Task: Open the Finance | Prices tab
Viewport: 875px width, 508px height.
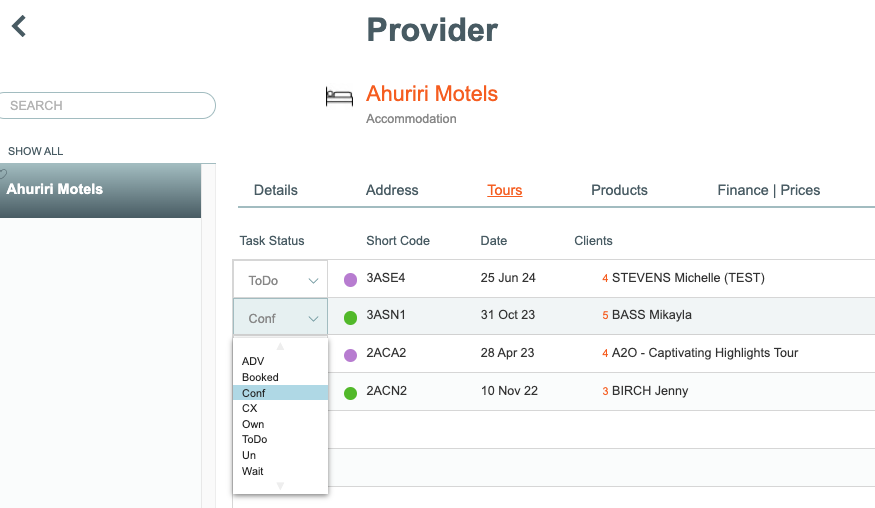Action: 768,190
